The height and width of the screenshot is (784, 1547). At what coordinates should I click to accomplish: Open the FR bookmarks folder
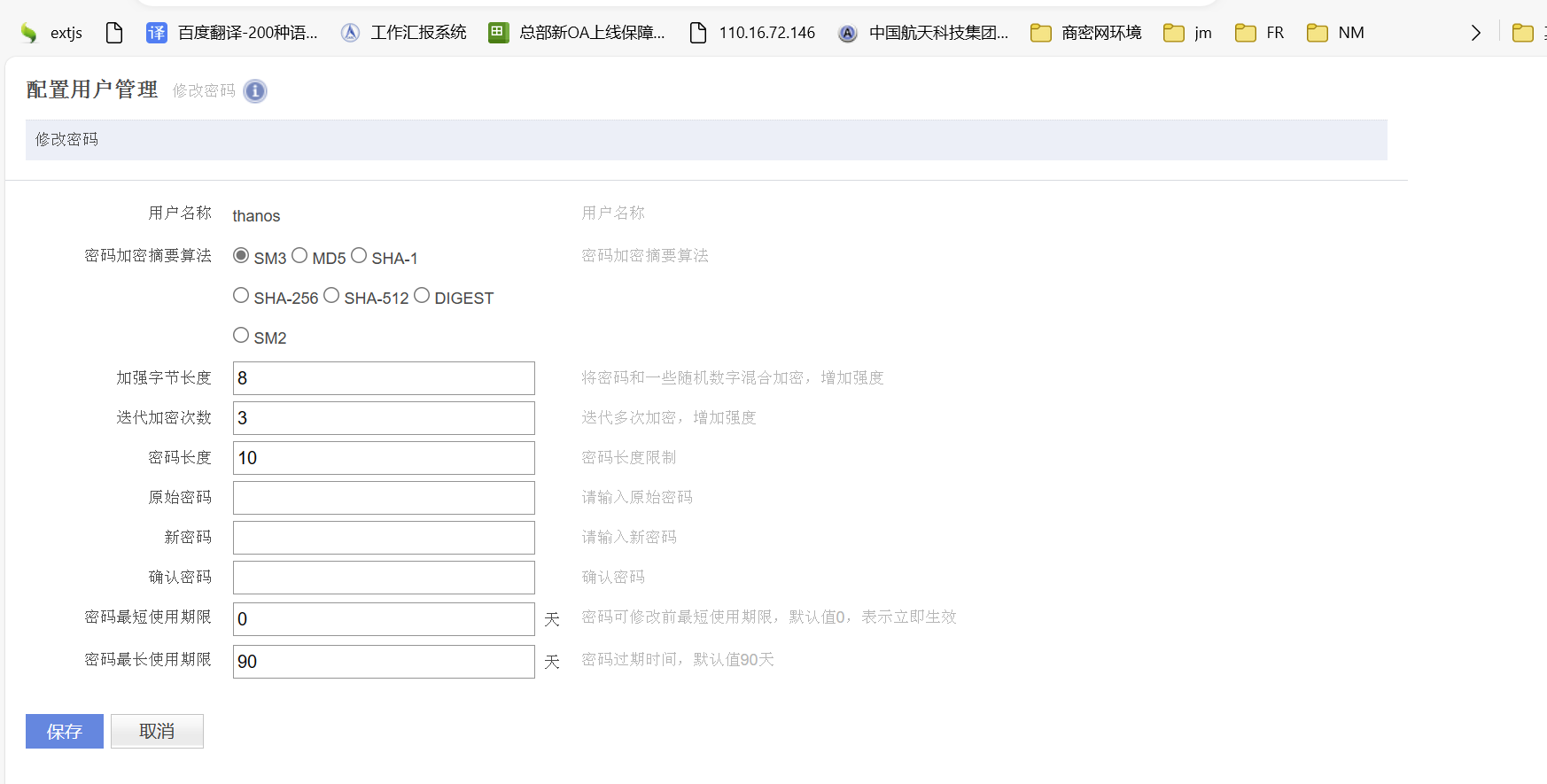pyautogui.click(x=1260, y=33)
